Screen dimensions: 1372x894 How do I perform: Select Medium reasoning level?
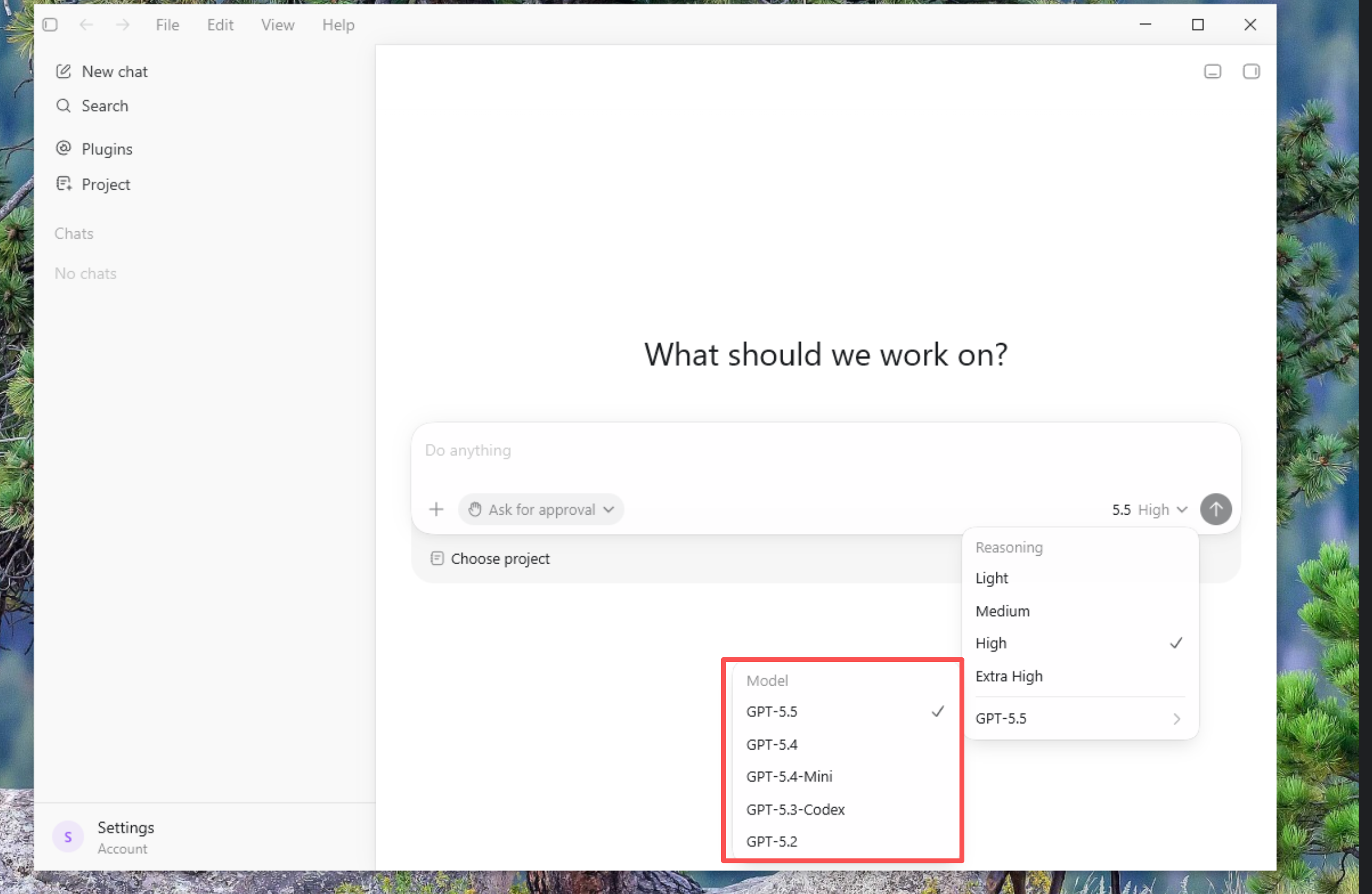(1080, 611)
